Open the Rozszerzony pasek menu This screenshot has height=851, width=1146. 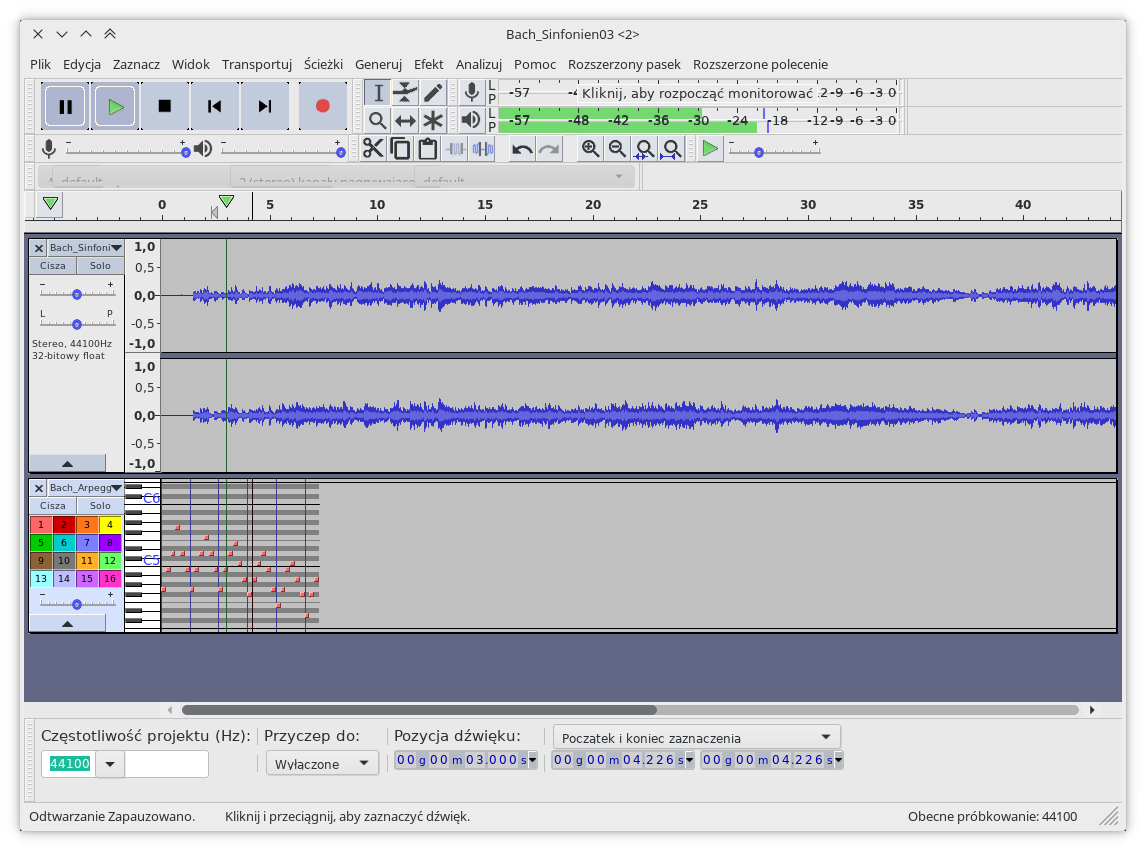(624, 64)
